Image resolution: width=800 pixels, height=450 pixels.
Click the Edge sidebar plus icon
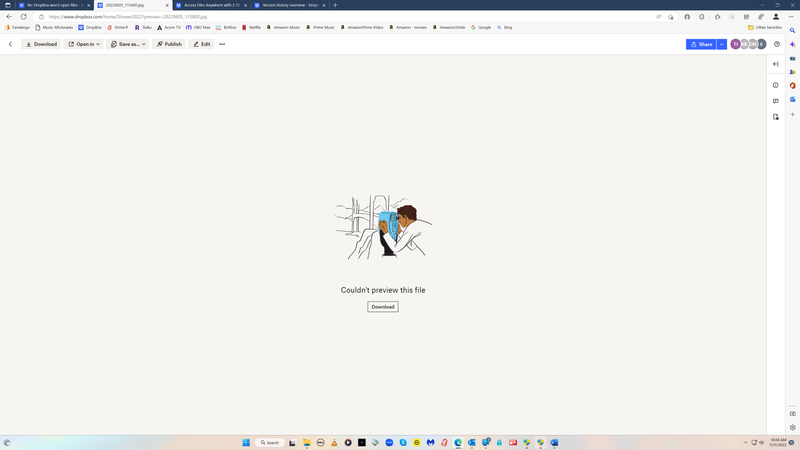pyautogui.click(x=792, y=114)
